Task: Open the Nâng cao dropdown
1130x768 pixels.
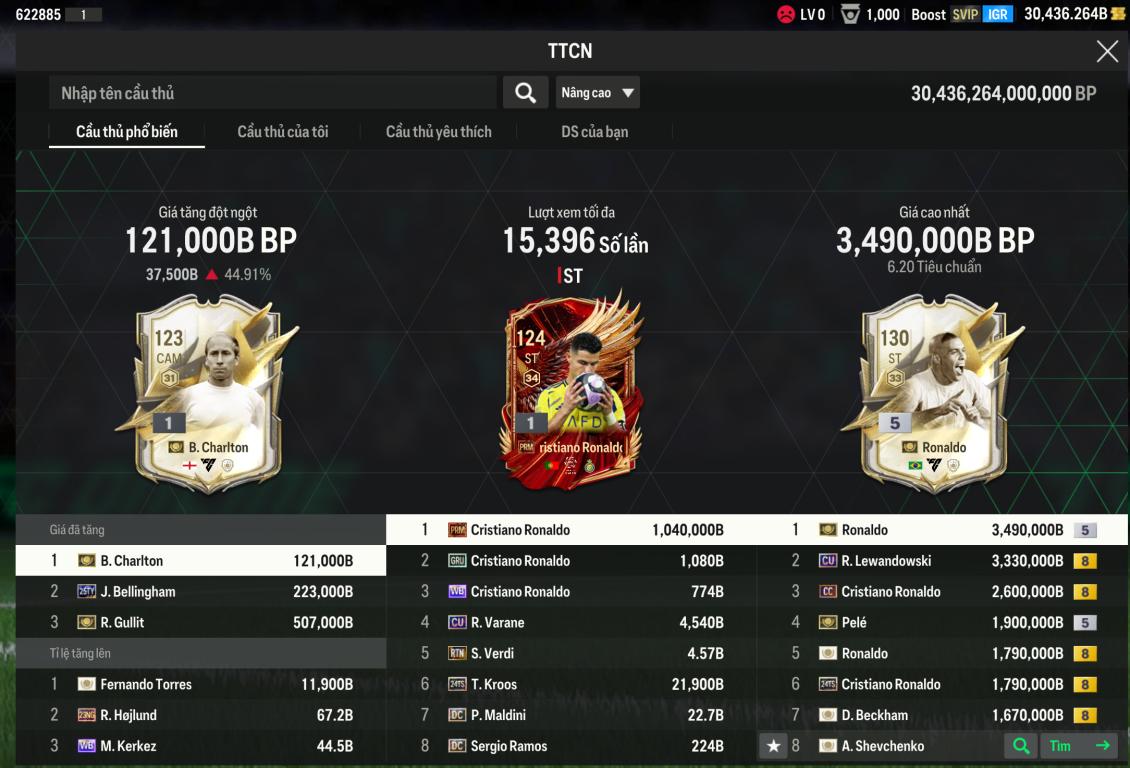Action: (x=597, y=93)
